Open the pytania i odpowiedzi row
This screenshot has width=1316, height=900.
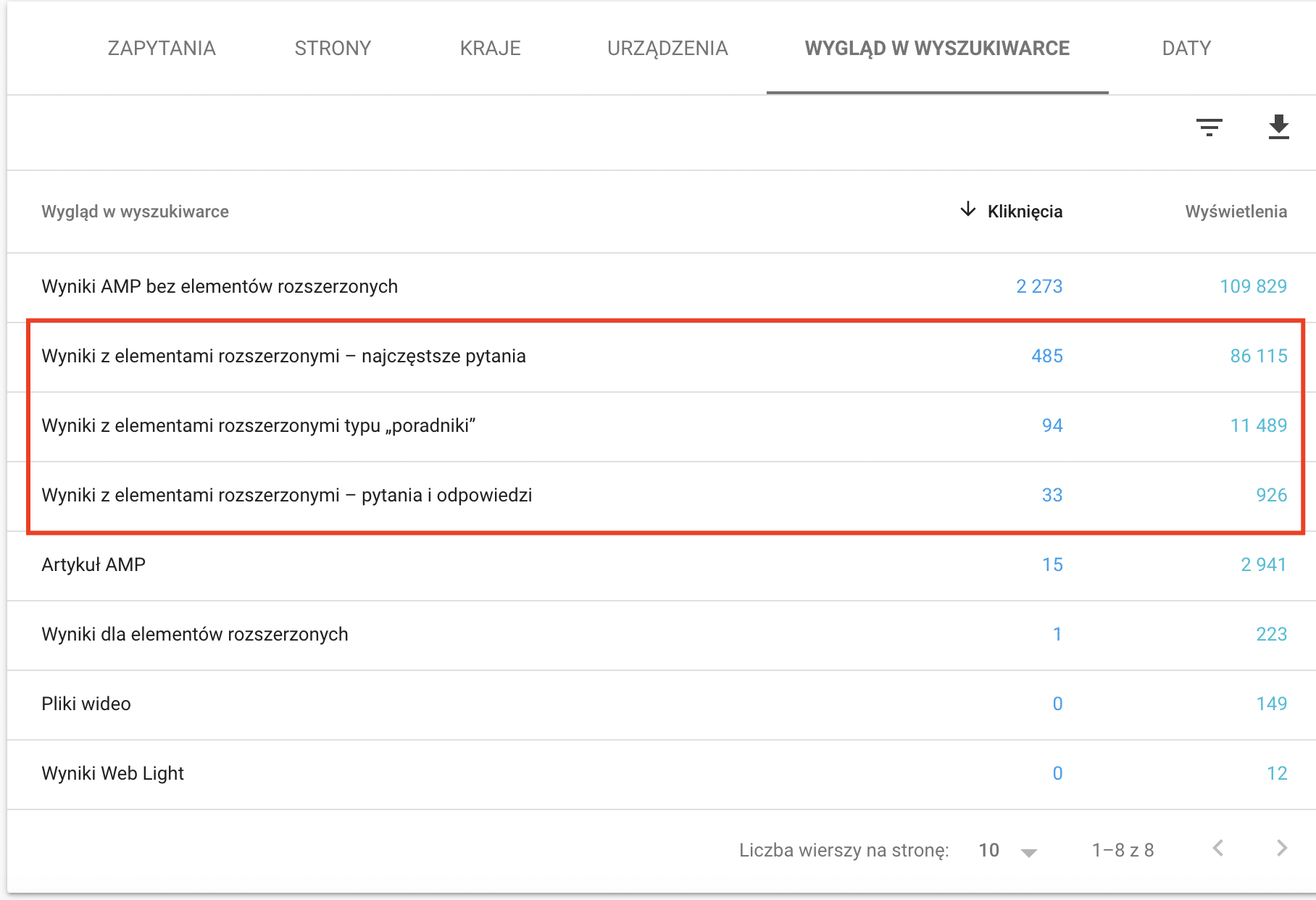point(286,496)
